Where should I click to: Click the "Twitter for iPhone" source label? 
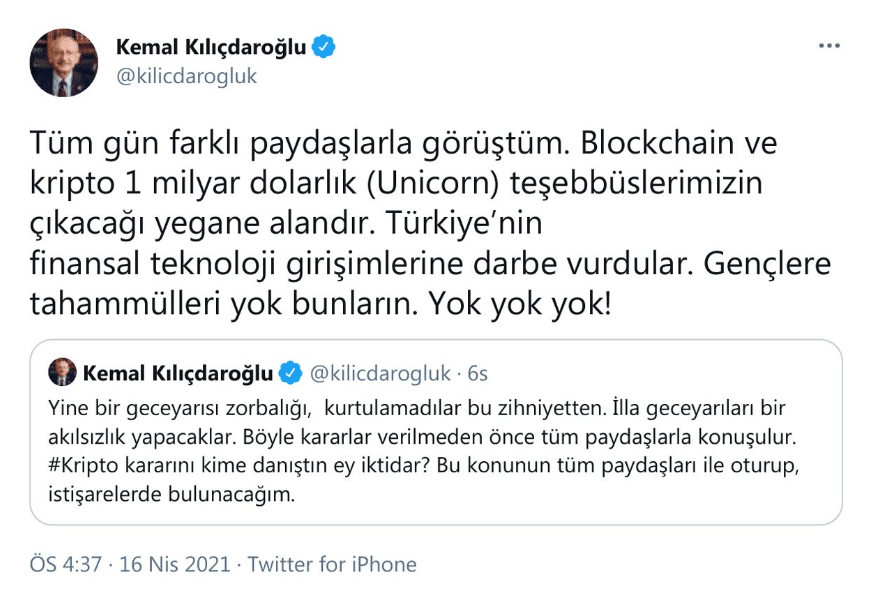coord(332,564)
